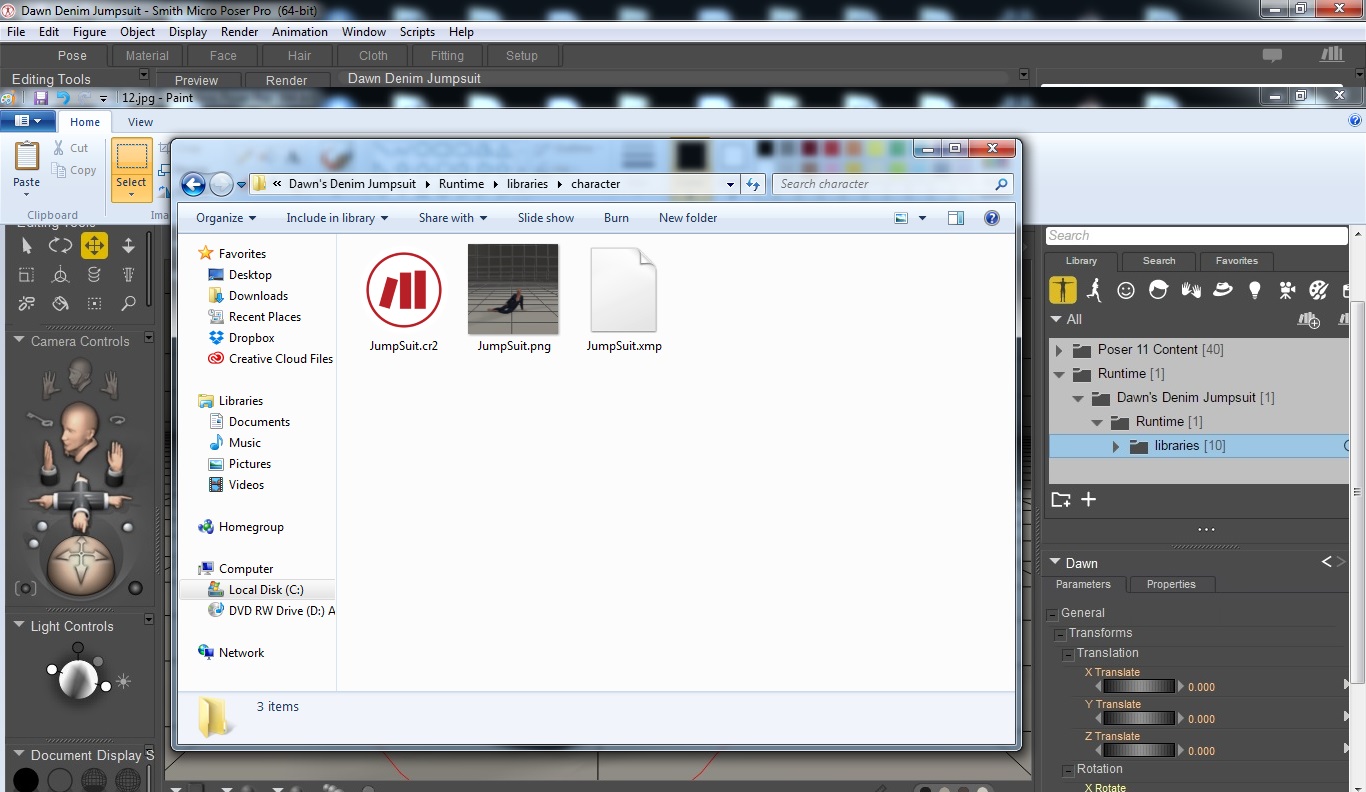
Task: Expand the libraries folder tree arrow
Action: point(1116,446)
